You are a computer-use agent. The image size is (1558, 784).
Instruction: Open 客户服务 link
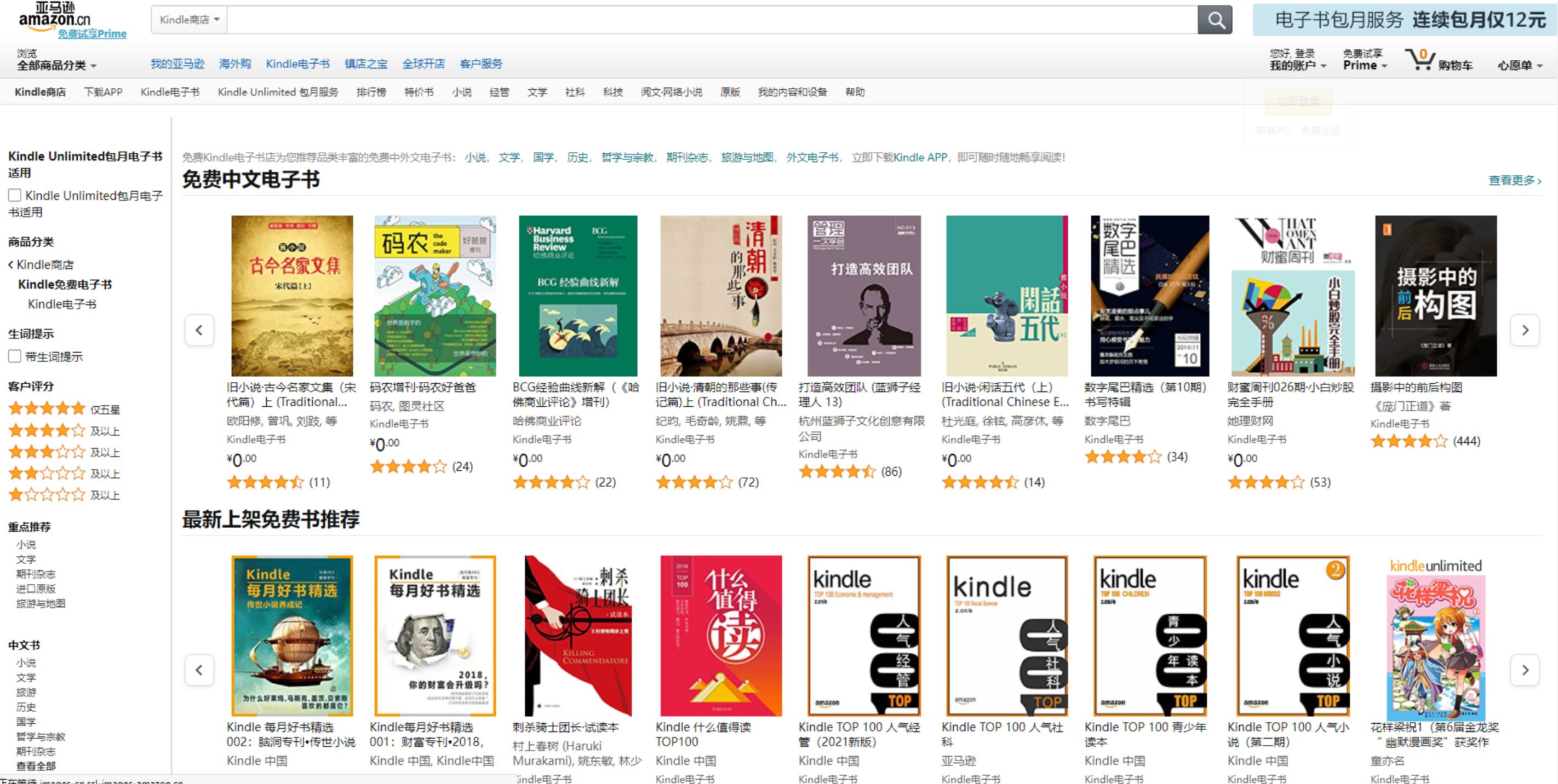pos(481,64)
